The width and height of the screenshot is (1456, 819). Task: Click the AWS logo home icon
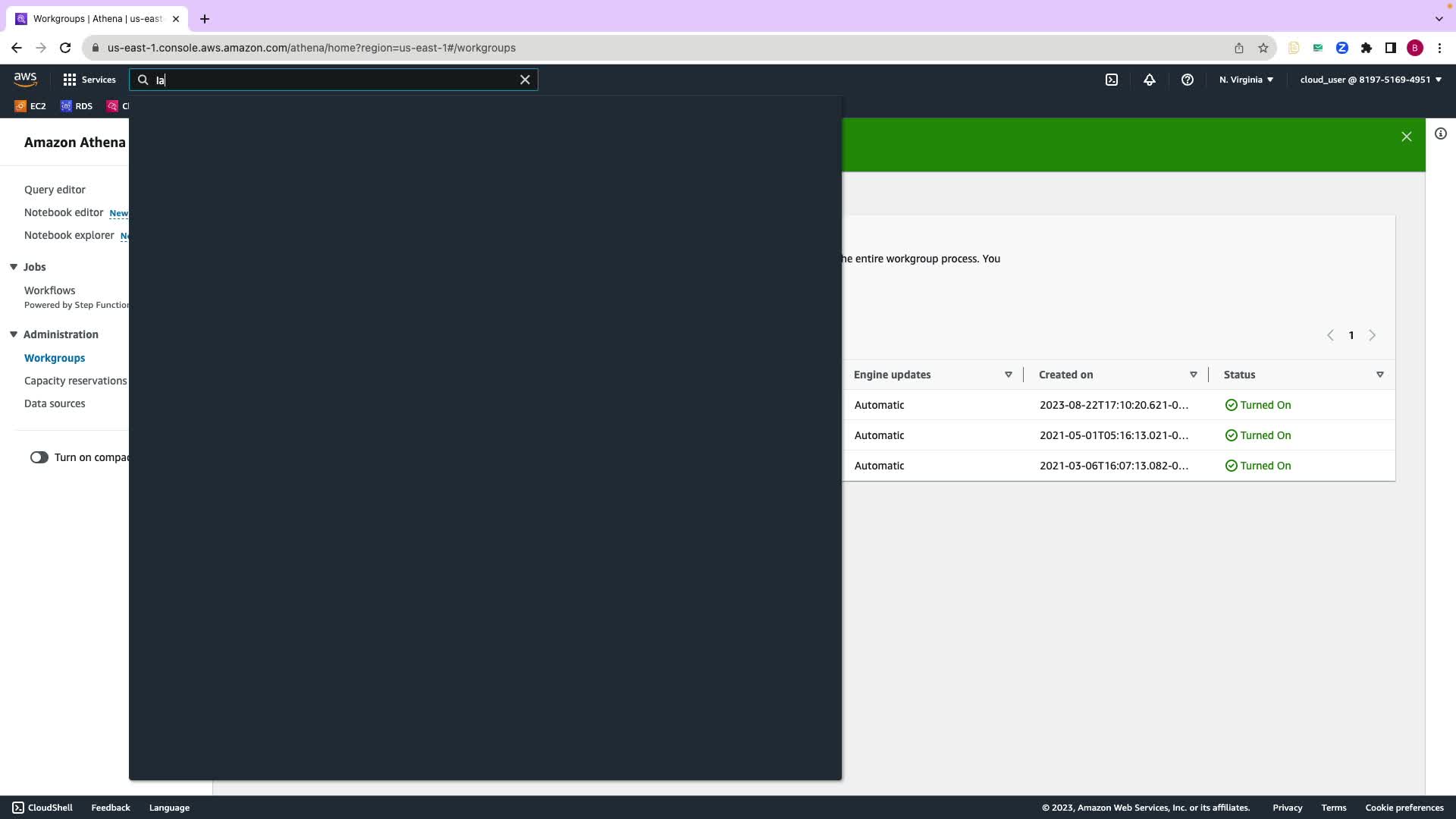25,79
